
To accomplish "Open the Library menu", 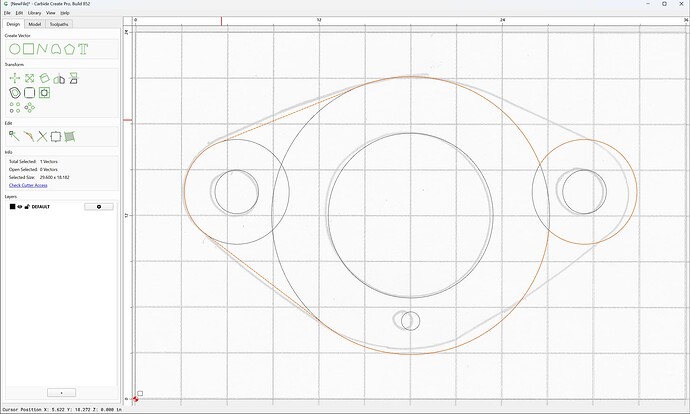I will pos(34,13).
